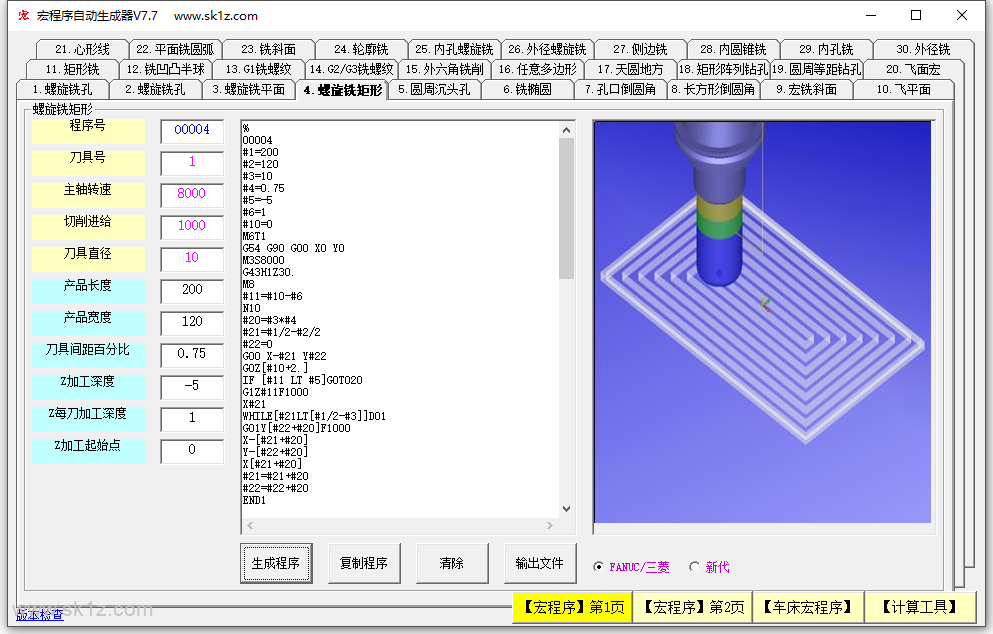Open the 7. 孔口倒圆角 tab
993x634 pixels.
click(621, 89)
